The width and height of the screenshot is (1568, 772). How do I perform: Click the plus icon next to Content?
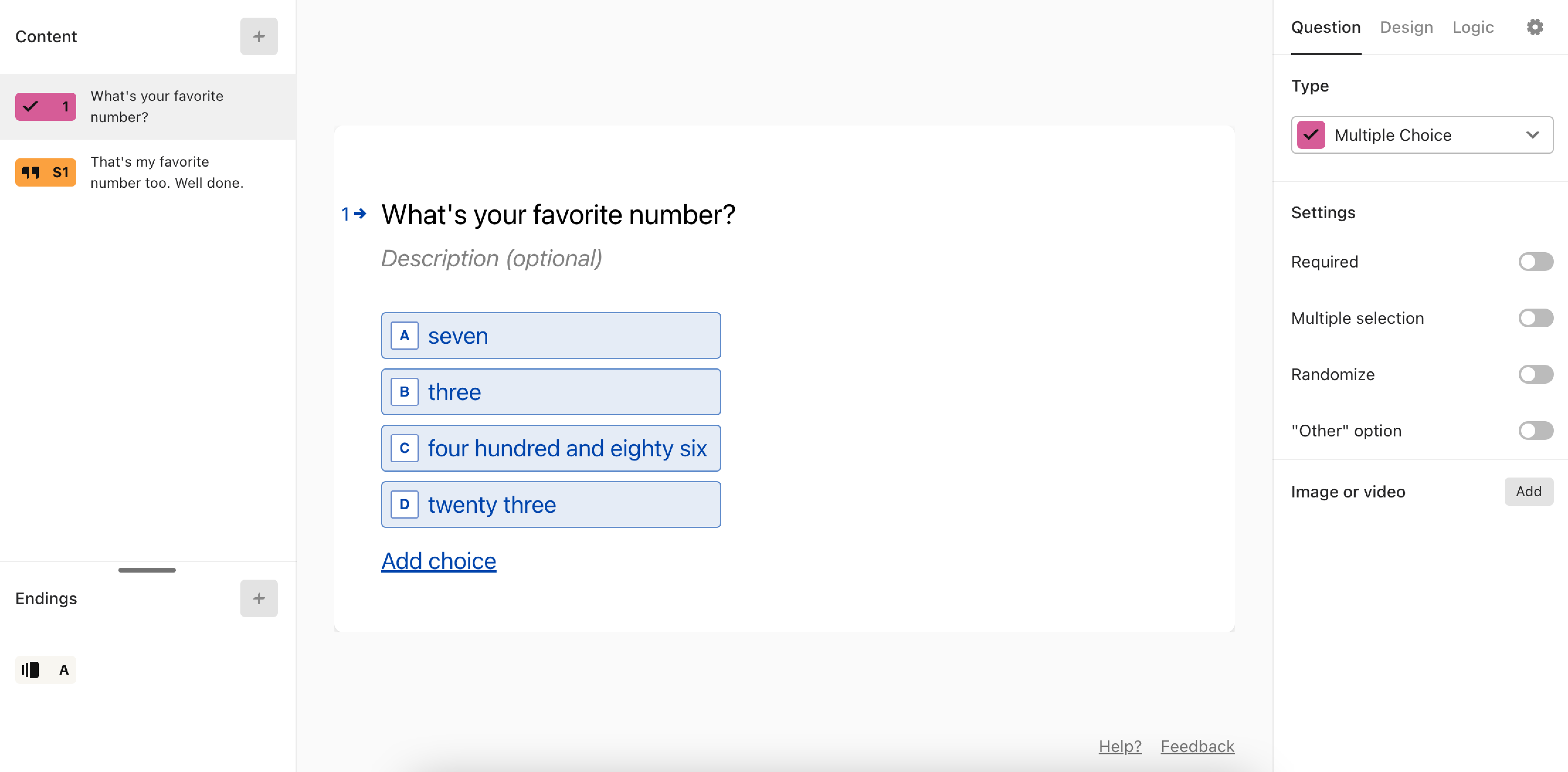pos(259,37)
